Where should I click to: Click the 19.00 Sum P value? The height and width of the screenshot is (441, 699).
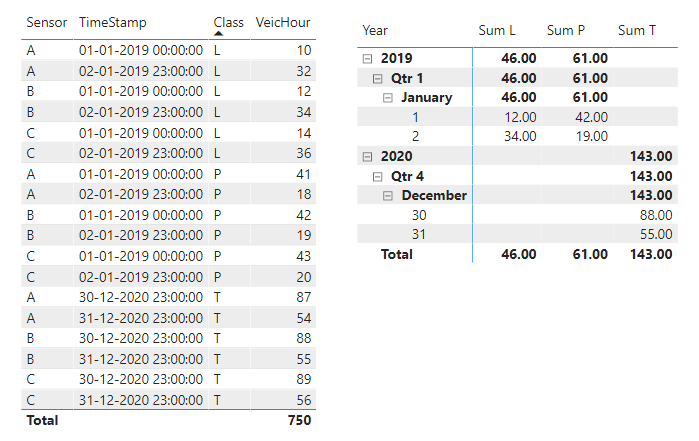point(592,136)
